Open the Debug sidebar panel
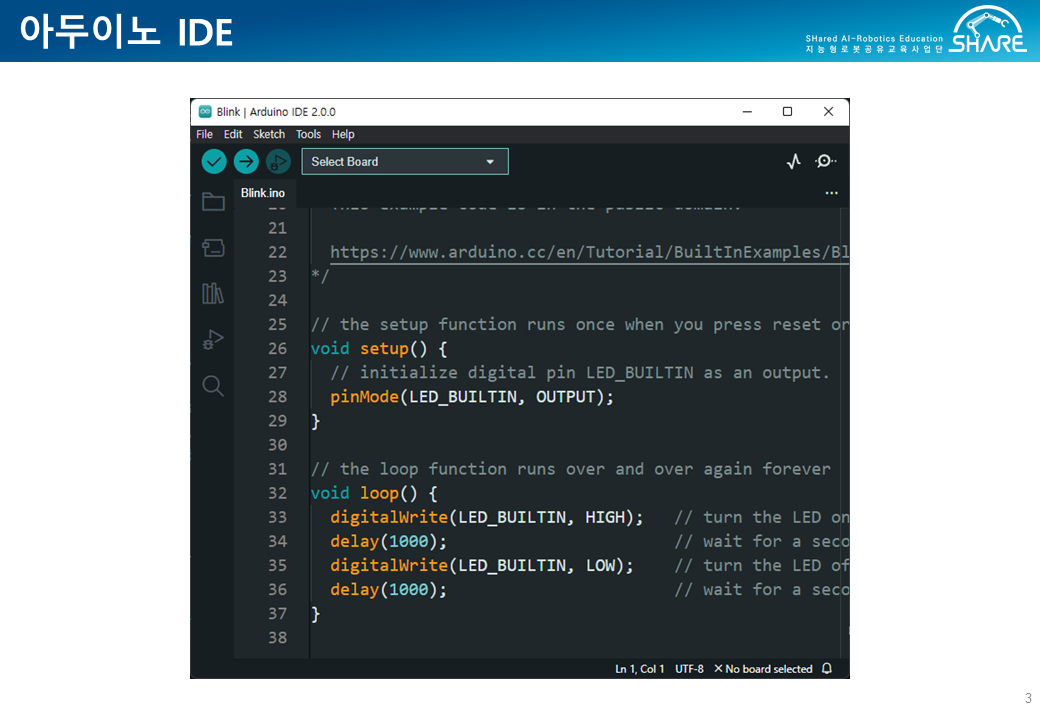This screenshot has height=720, width=1040. 213,339
